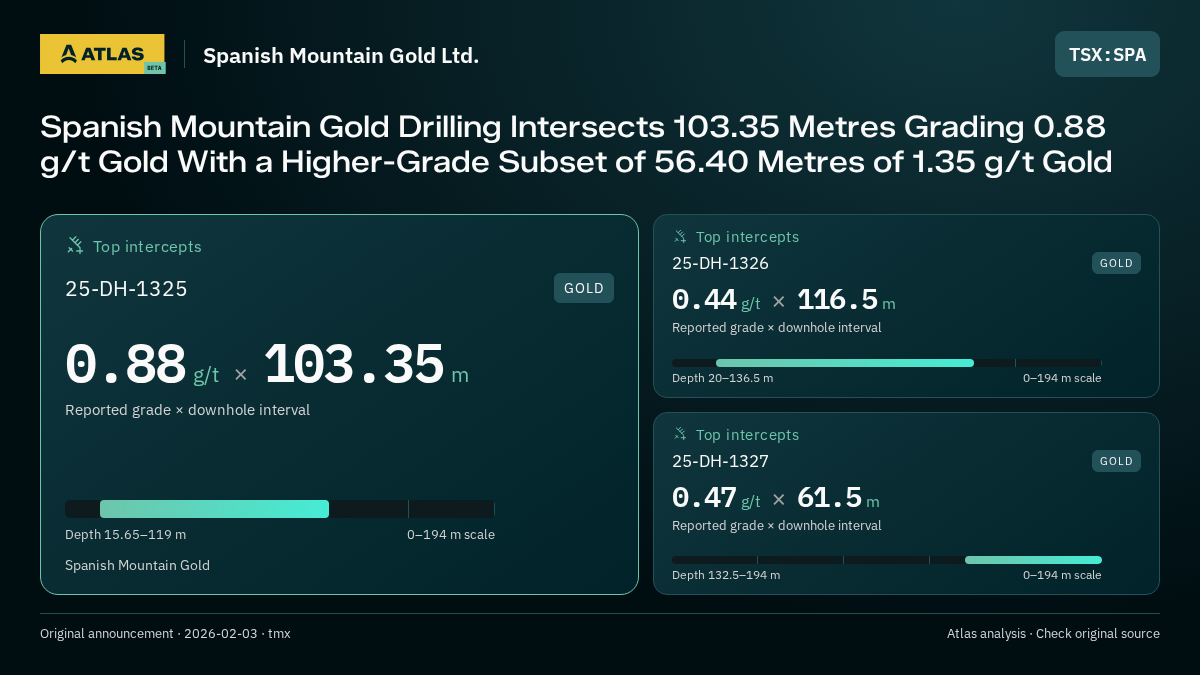Click the Atlas logo badge

coord(102,54)
